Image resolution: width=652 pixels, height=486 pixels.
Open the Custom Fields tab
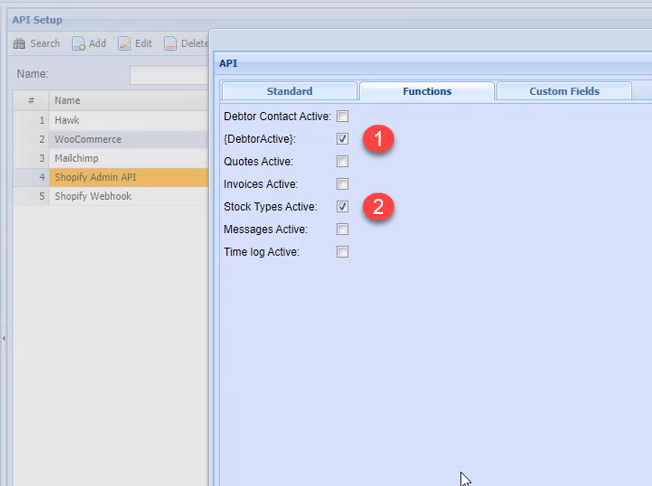pyautogui.click(x=564, y=91)
